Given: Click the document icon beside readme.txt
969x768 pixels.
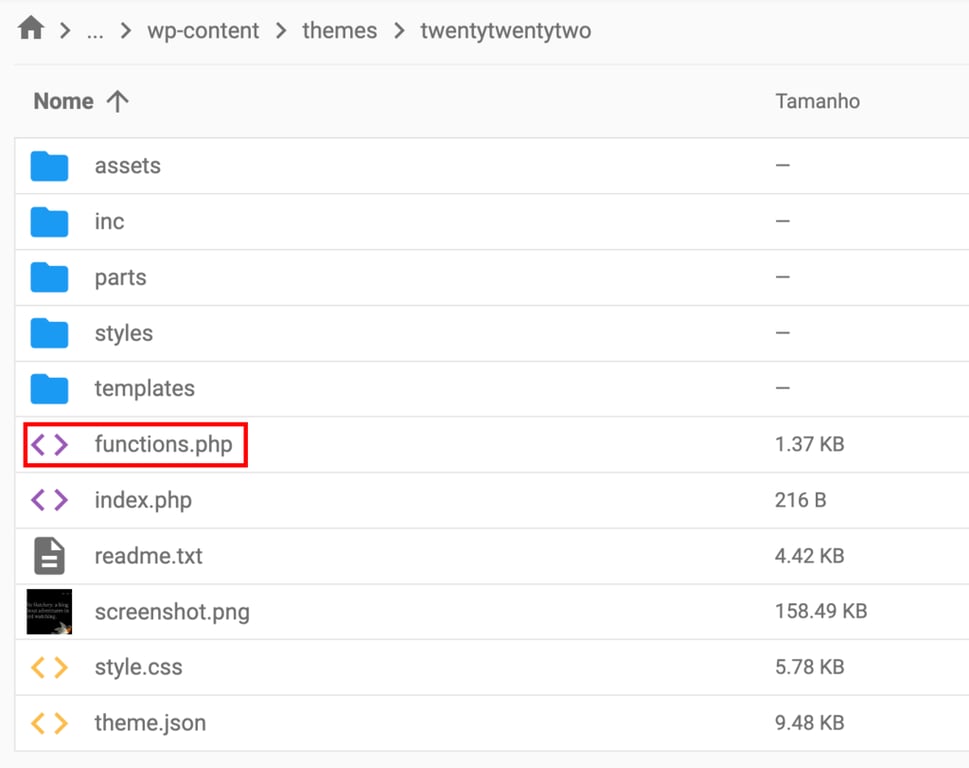Looking at the screenshot, I should (x=49, y=556).
